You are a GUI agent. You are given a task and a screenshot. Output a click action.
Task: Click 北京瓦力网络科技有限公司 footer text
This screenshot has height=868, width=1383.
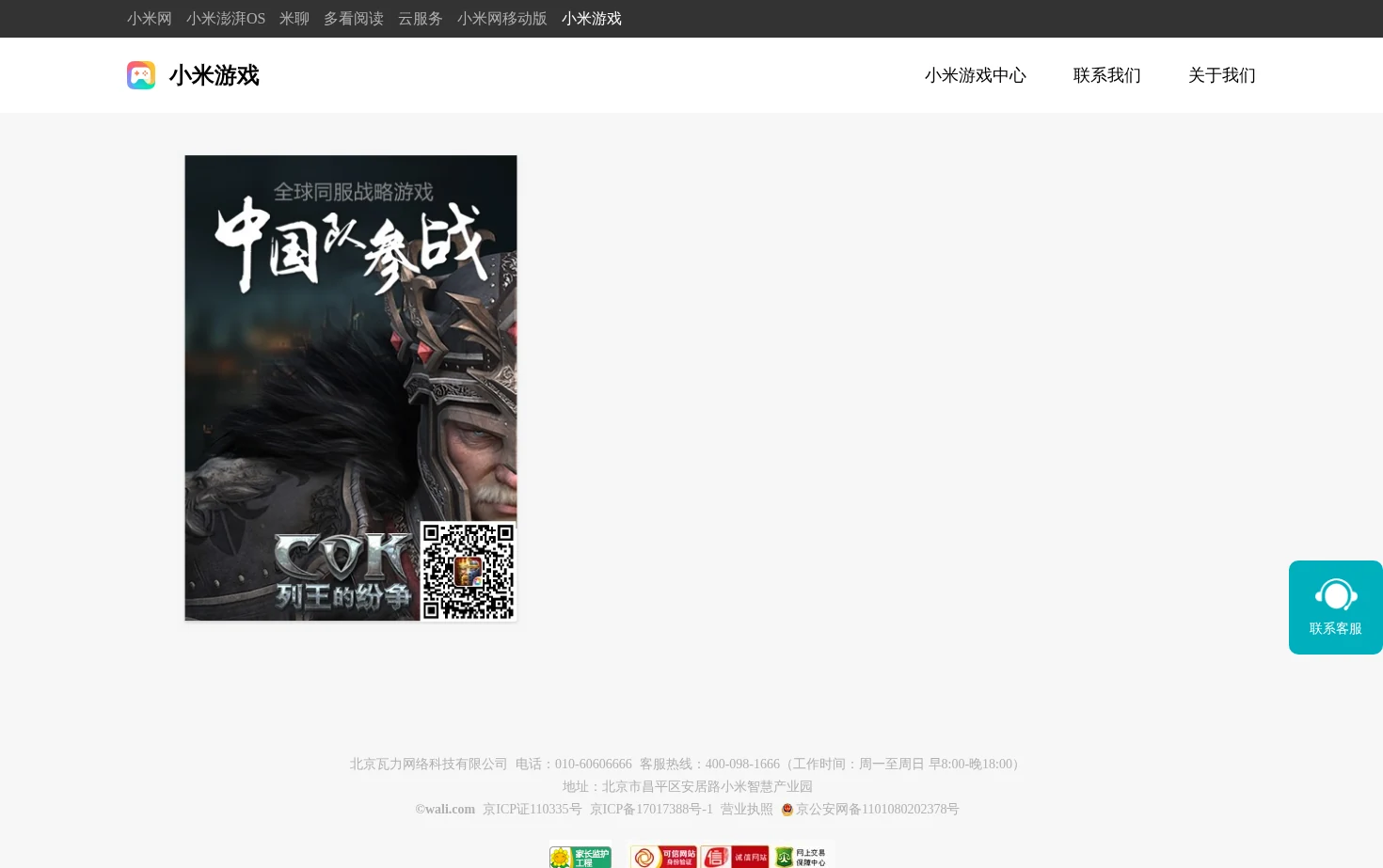429,765
